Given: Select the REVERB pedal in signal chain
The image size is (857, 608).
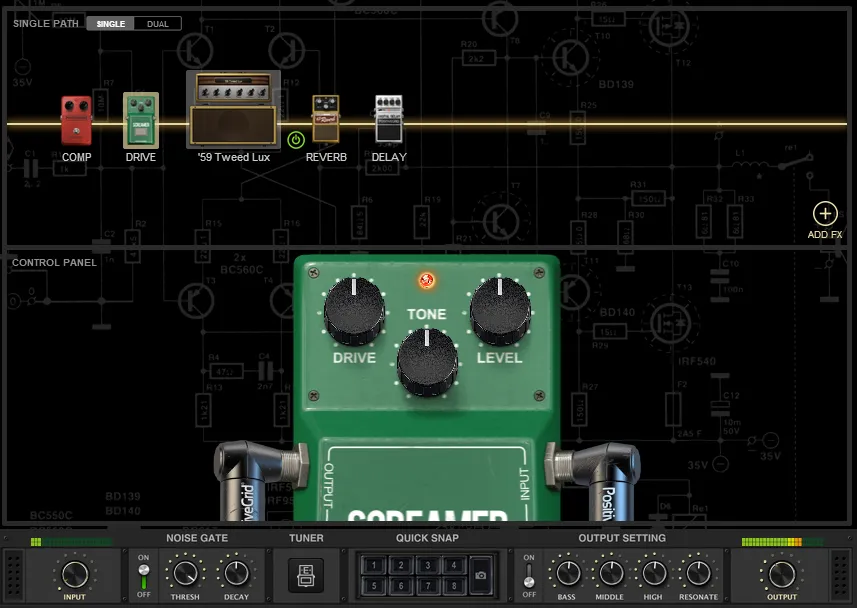Looking at the screenshot, I should [326, 119].
